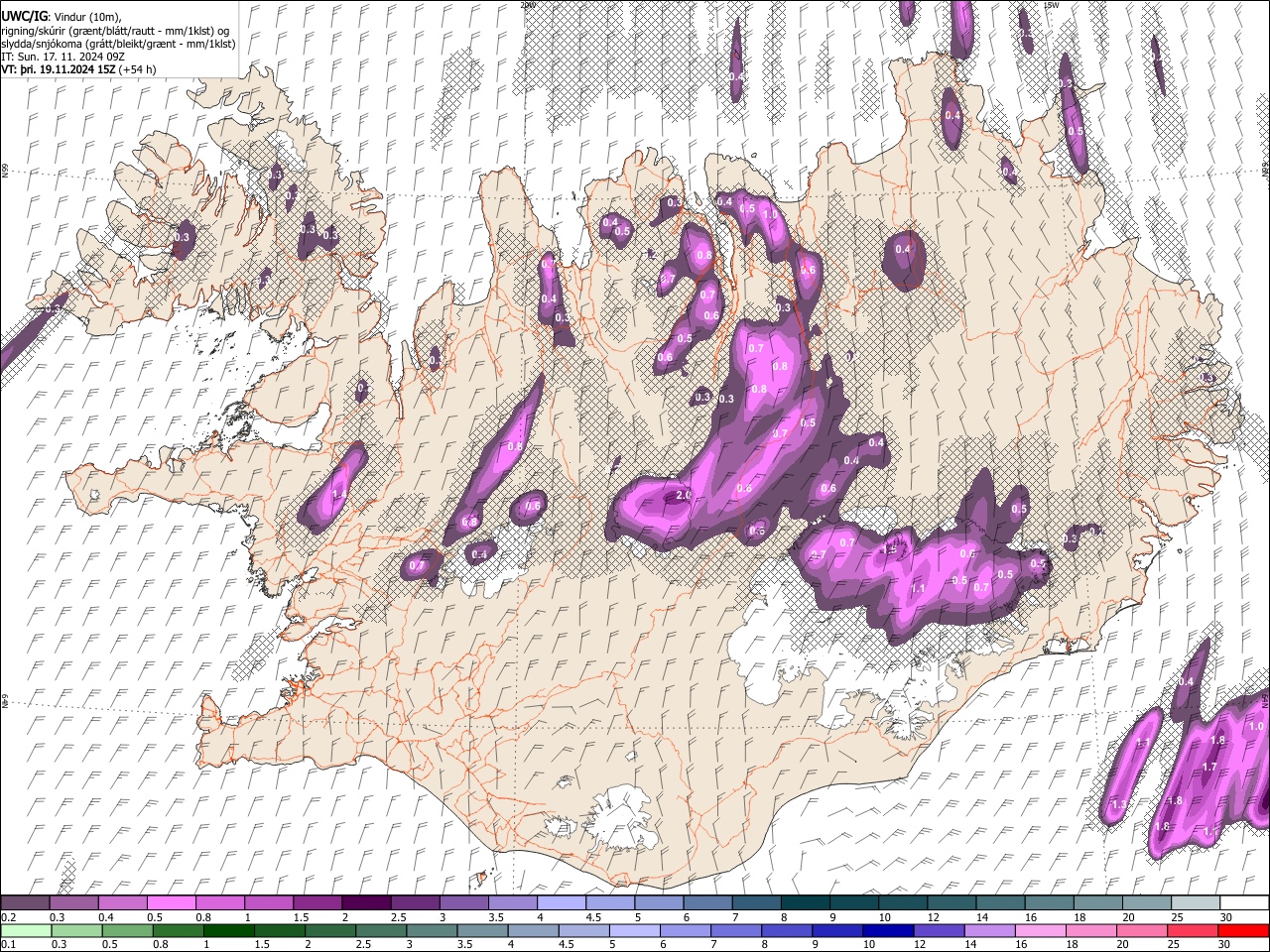
Task: Click the '2.0' precipitation value on the map
Action: (x=683, y=495)
